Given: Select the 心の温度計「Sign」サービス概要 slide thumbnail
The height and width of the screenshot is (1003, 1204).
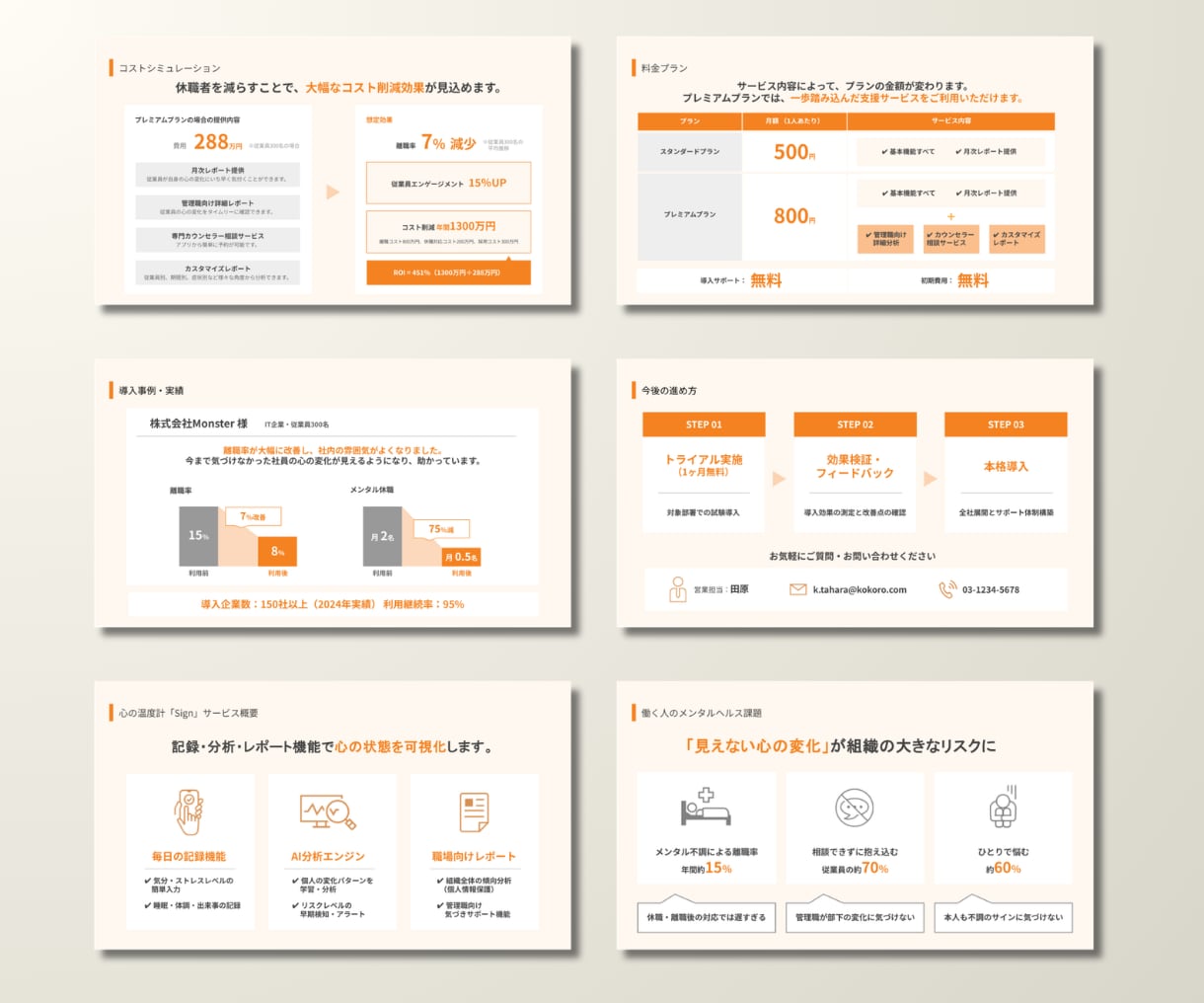Looking at the screenshot, I should pos(333,815).
